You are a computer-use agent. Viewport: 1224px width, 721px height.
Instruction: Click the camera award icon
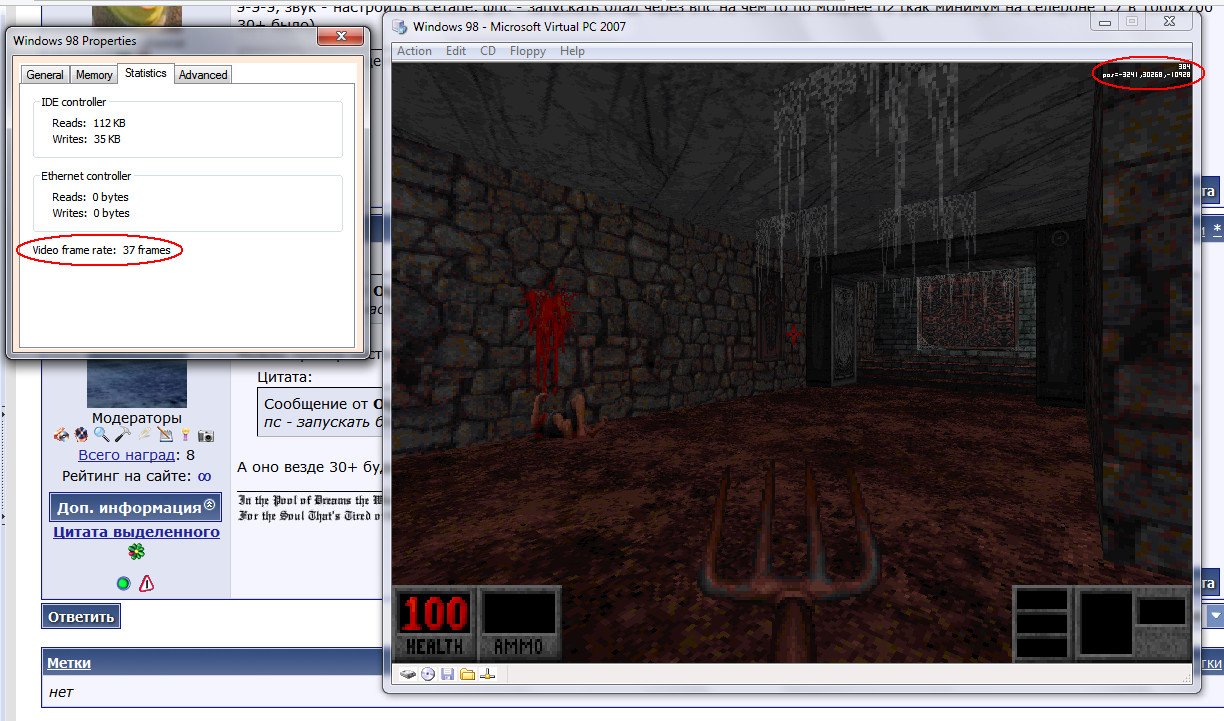coord(206,435)
